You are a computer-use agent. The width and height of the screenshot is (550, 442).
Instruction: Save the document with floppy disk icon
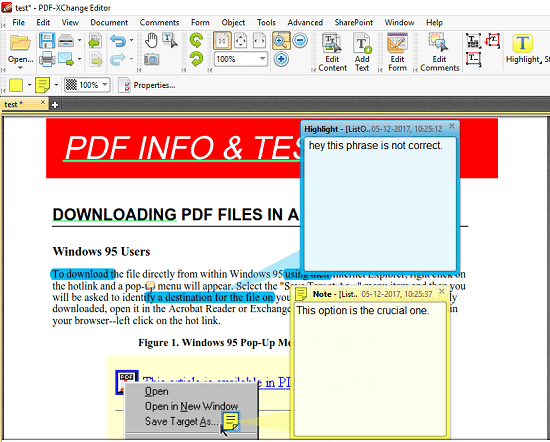[47, 41]
